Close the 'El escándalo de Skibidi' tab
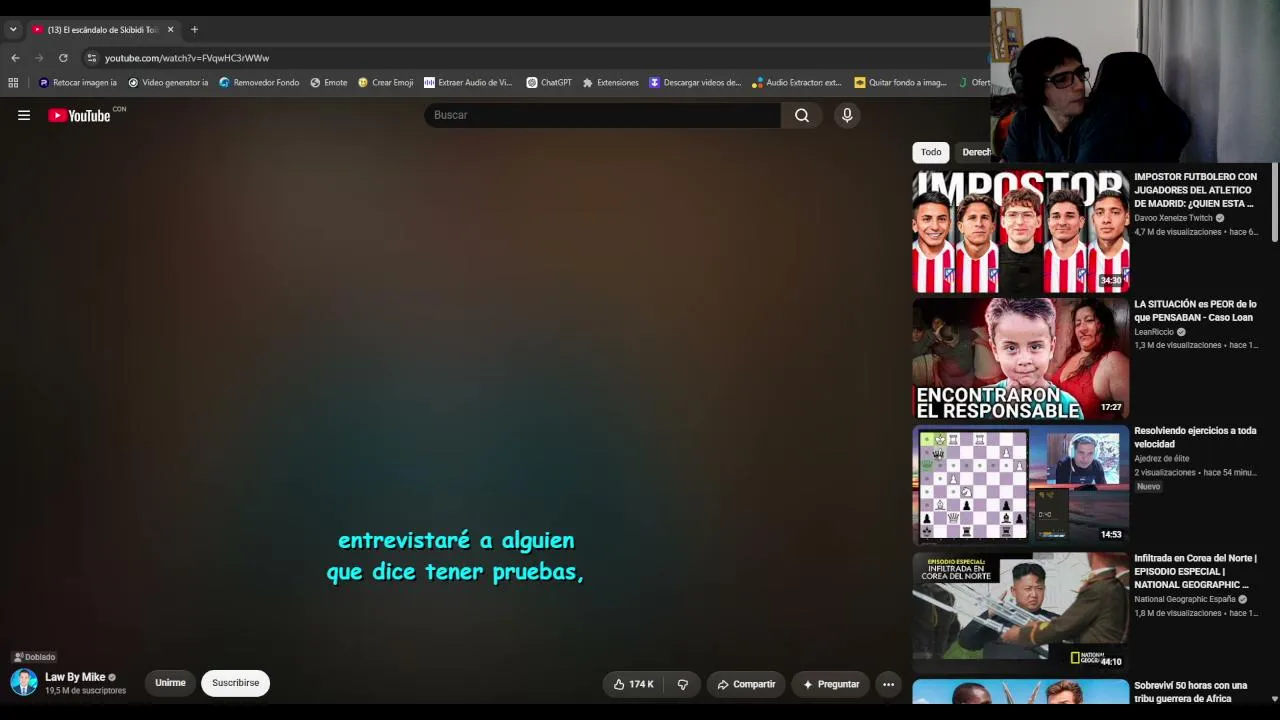This screenshot has width=1280, height=720. 170,30
